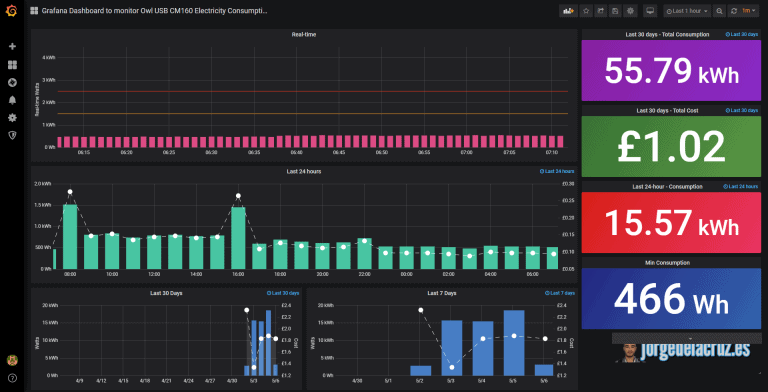Save the dashboard with the floppy disk icon
The image size is (768, 392).
(x=615, y=11)
